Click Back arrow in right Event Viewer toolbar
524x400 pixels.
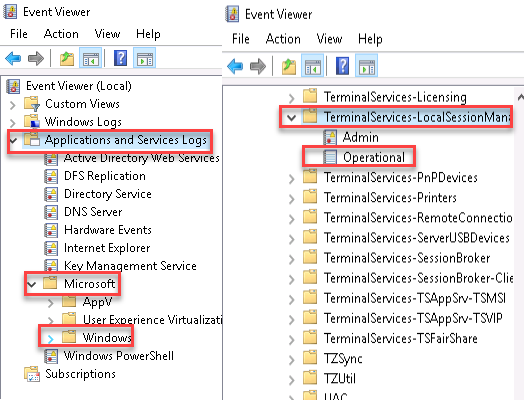click(235, 66)
